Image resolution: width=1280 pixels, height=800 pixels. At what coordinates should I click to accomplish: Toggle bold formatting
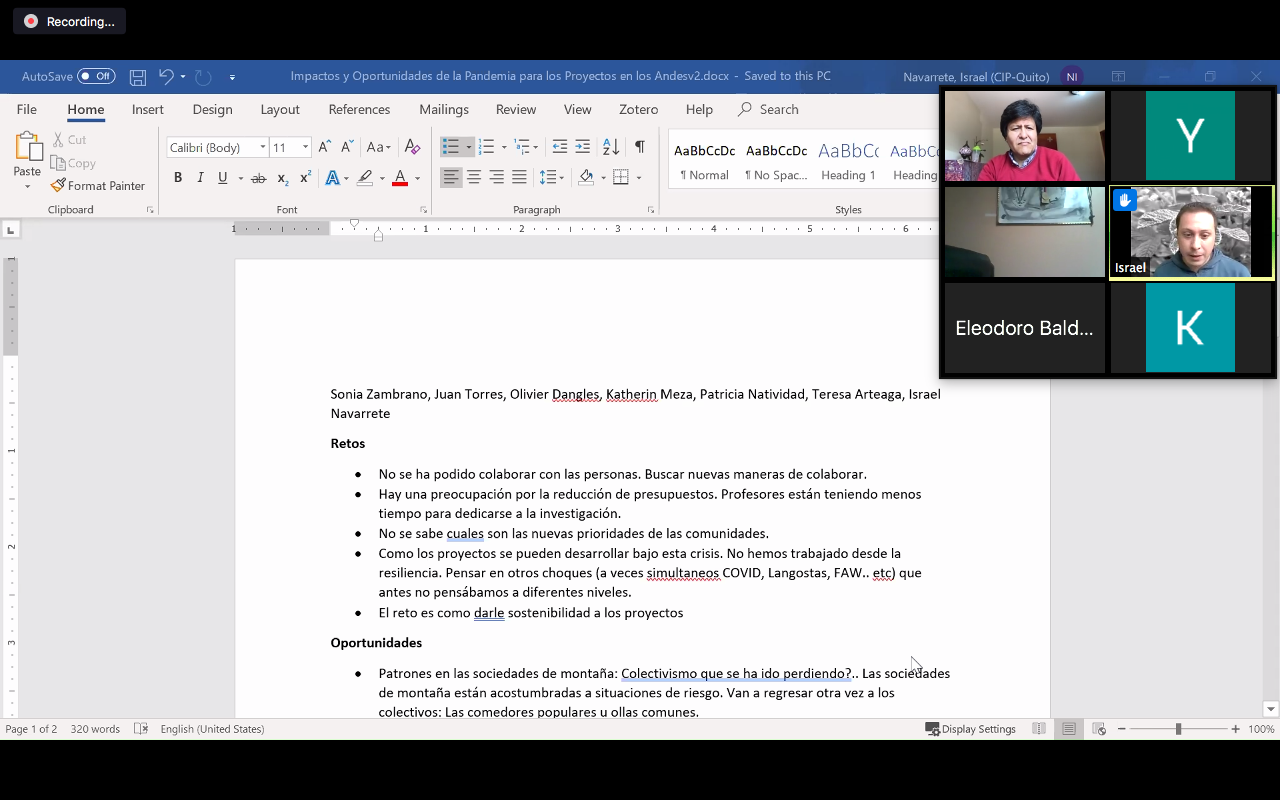(x=178, y=178)
